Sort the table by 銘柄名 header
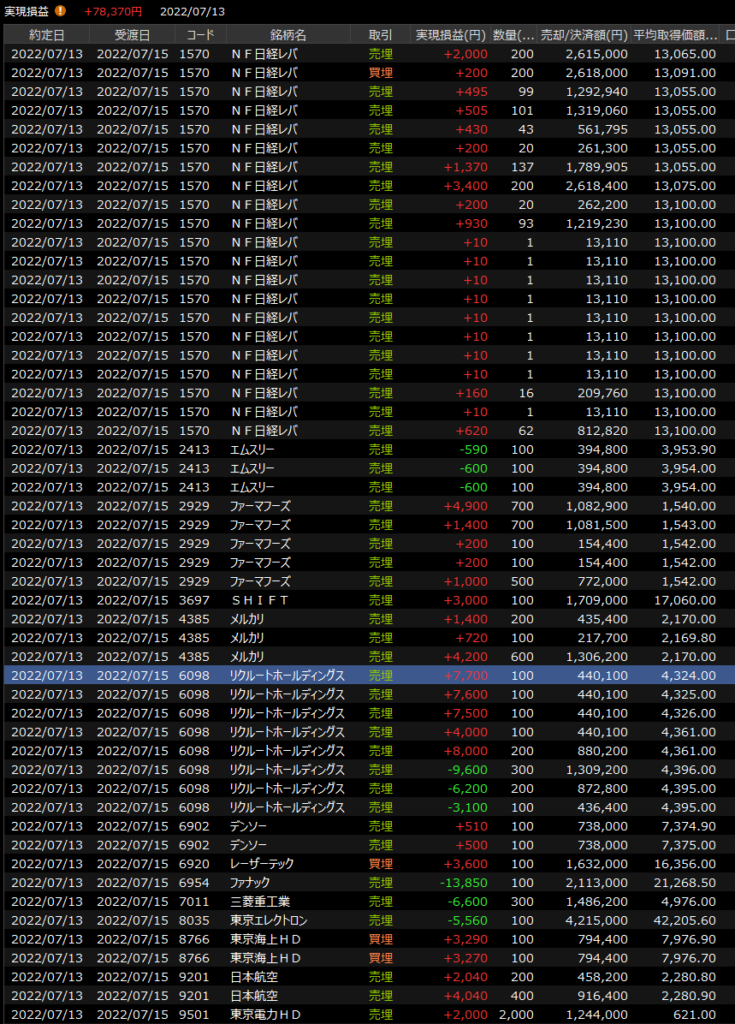 288,35
